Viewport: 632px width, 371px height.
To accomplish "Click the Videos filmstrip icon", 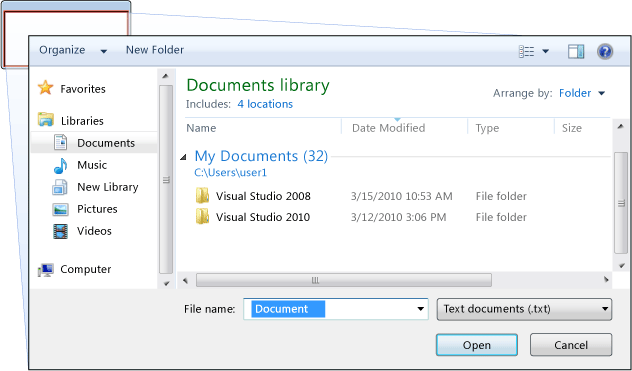I will click(x=60, y=231).
